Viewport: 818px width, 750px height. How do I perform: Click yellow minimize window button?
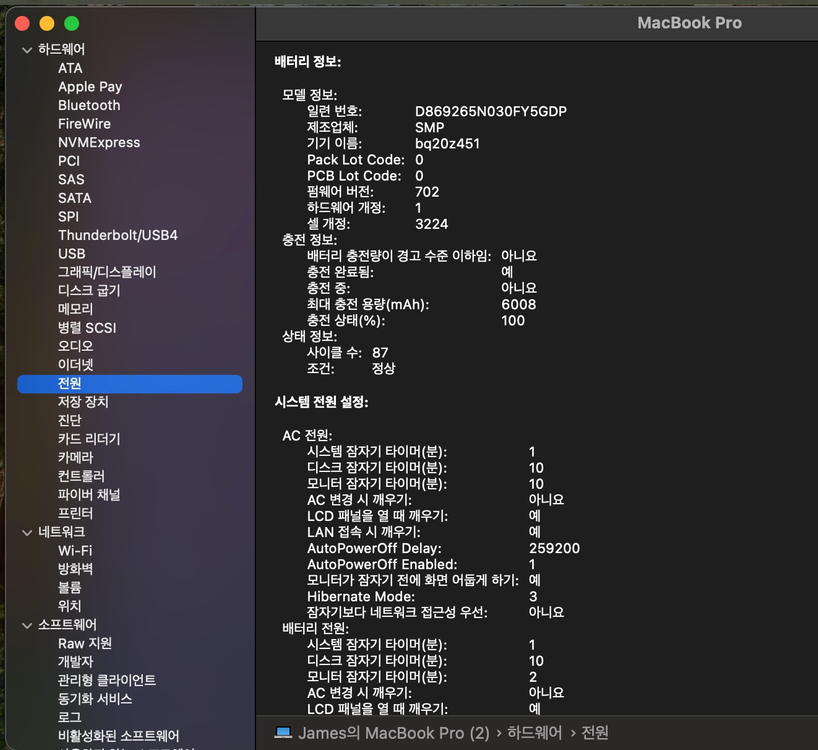[x=47, y=23]
